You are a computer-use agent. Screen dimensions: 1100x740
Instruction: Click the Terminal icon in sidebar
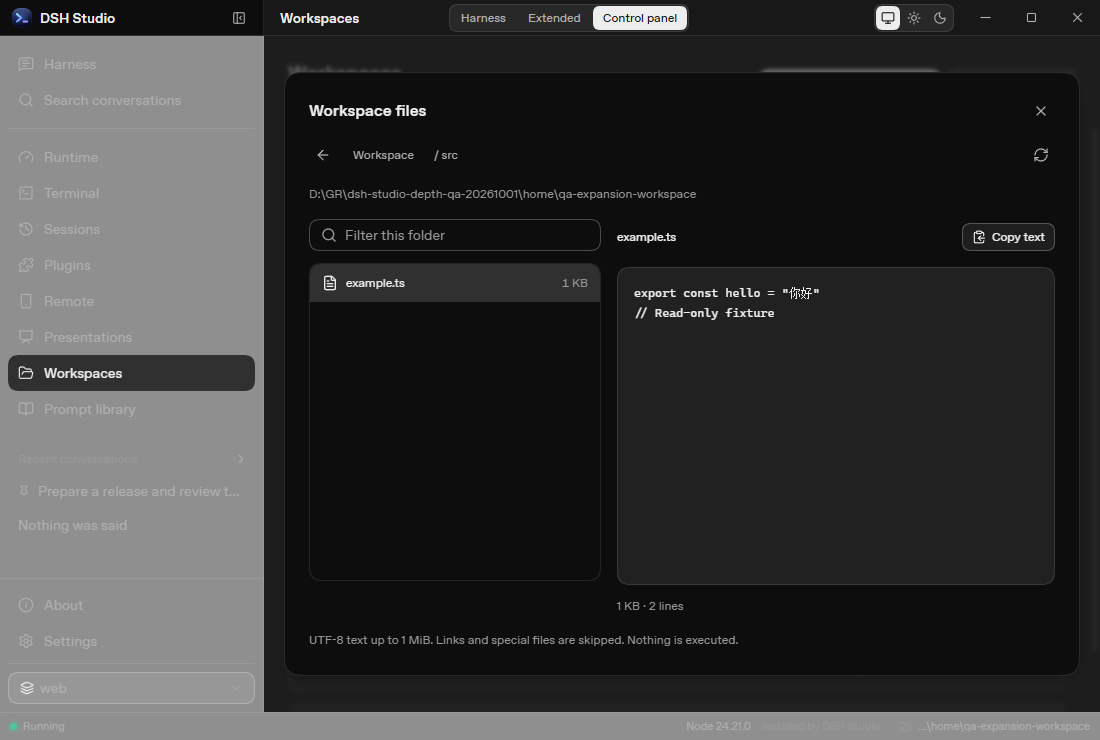point(26,193)
